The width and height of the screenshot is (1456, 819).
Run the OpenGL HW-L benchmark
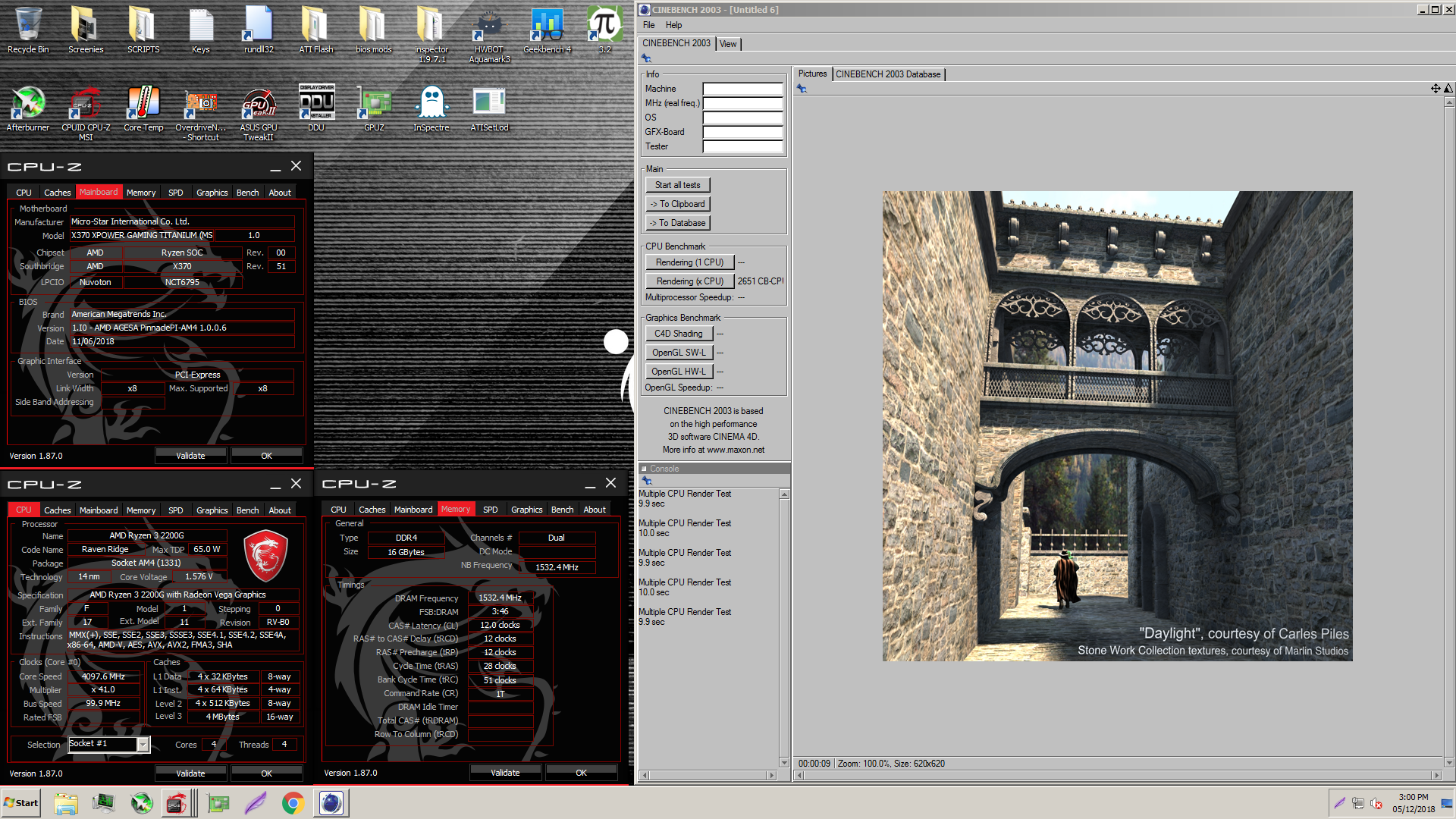pyautogui.click(x=679, y=372)
